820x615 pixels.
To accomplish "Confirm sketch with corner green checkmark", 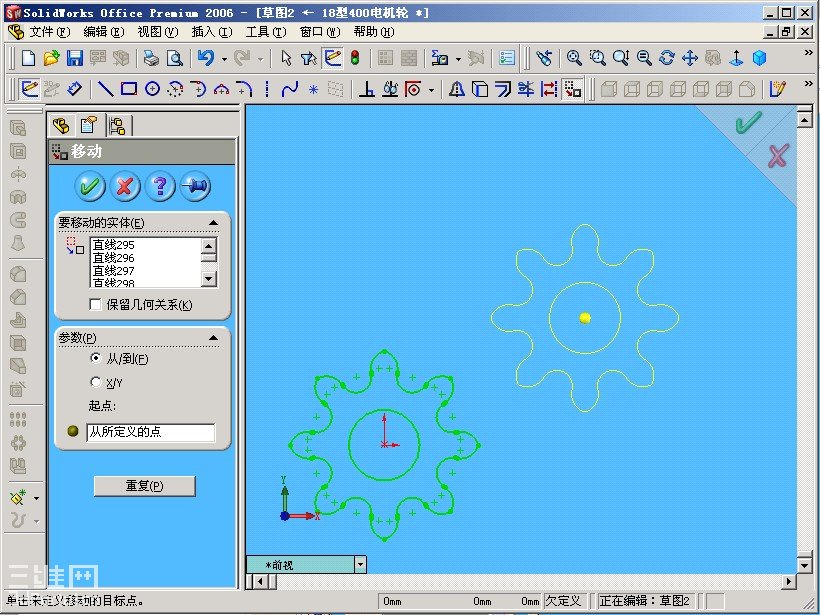I will [x=748, y=122].
